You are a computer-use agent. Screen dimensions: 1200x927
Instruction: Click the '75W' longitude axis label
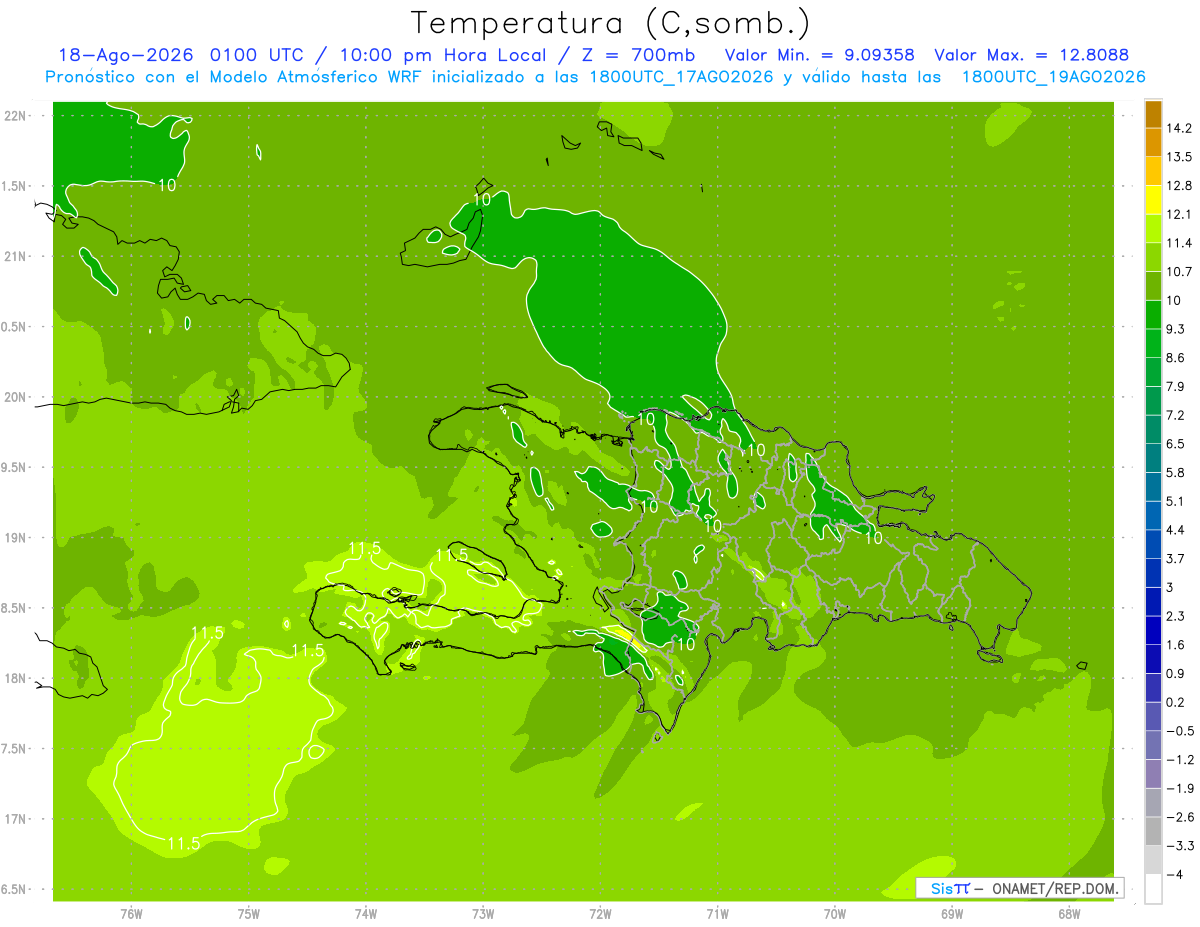249,913
